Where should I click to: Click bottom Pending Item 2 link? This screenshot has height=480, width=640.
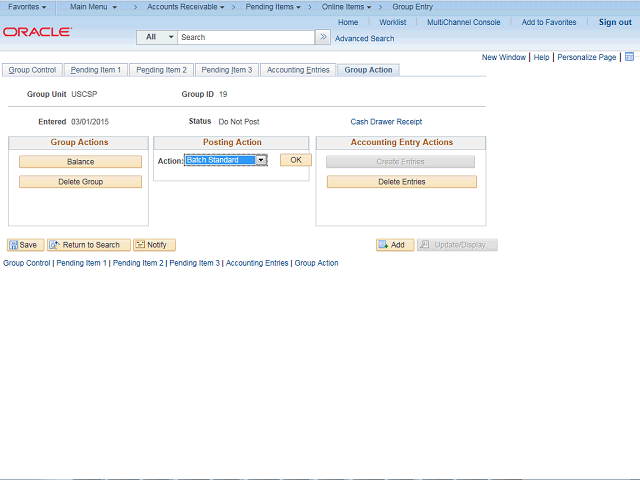click(x=138, y=263)
